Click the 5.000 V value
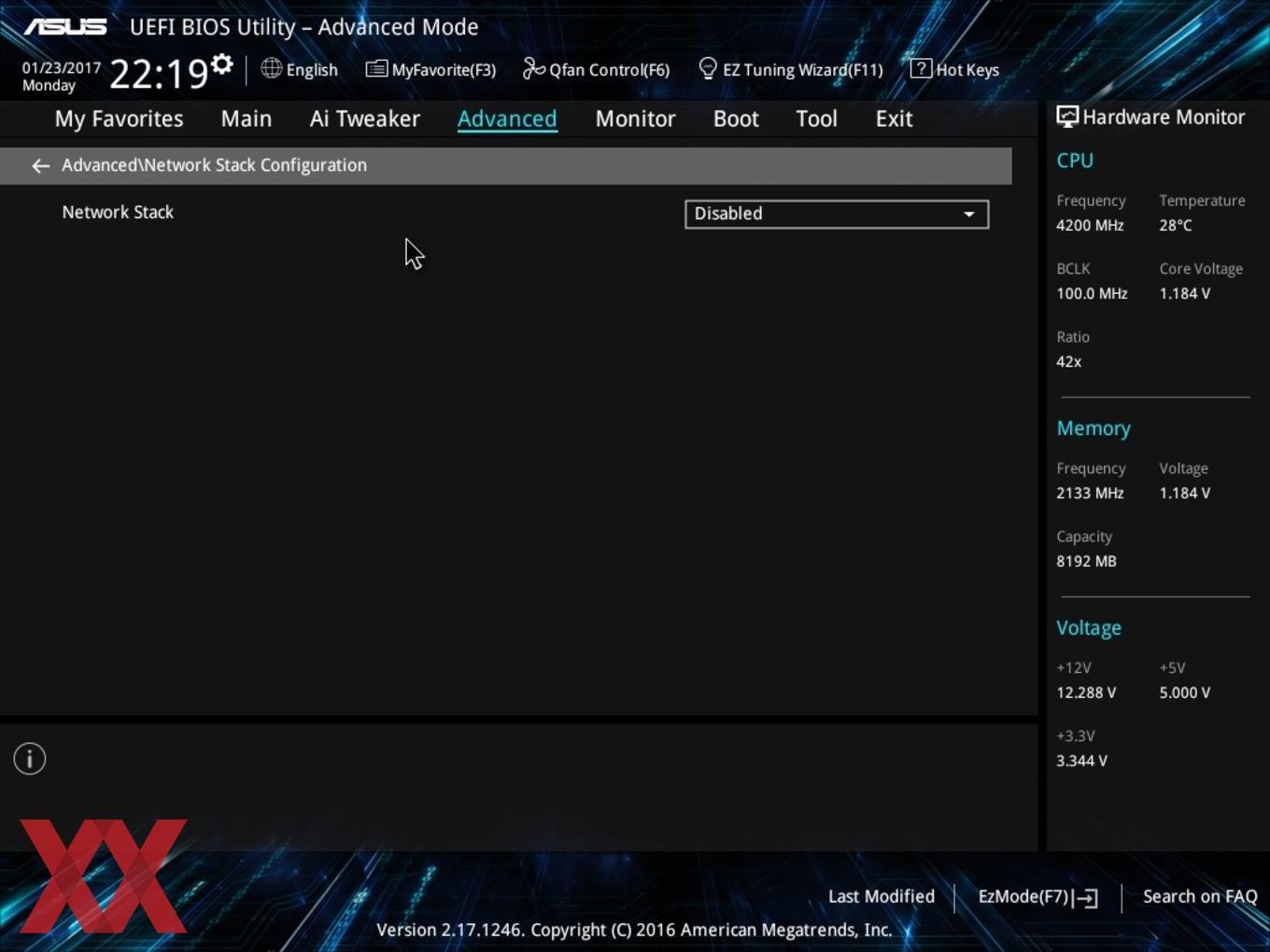The height and width of the screenshot is (952, 1270). (1185, 693)
